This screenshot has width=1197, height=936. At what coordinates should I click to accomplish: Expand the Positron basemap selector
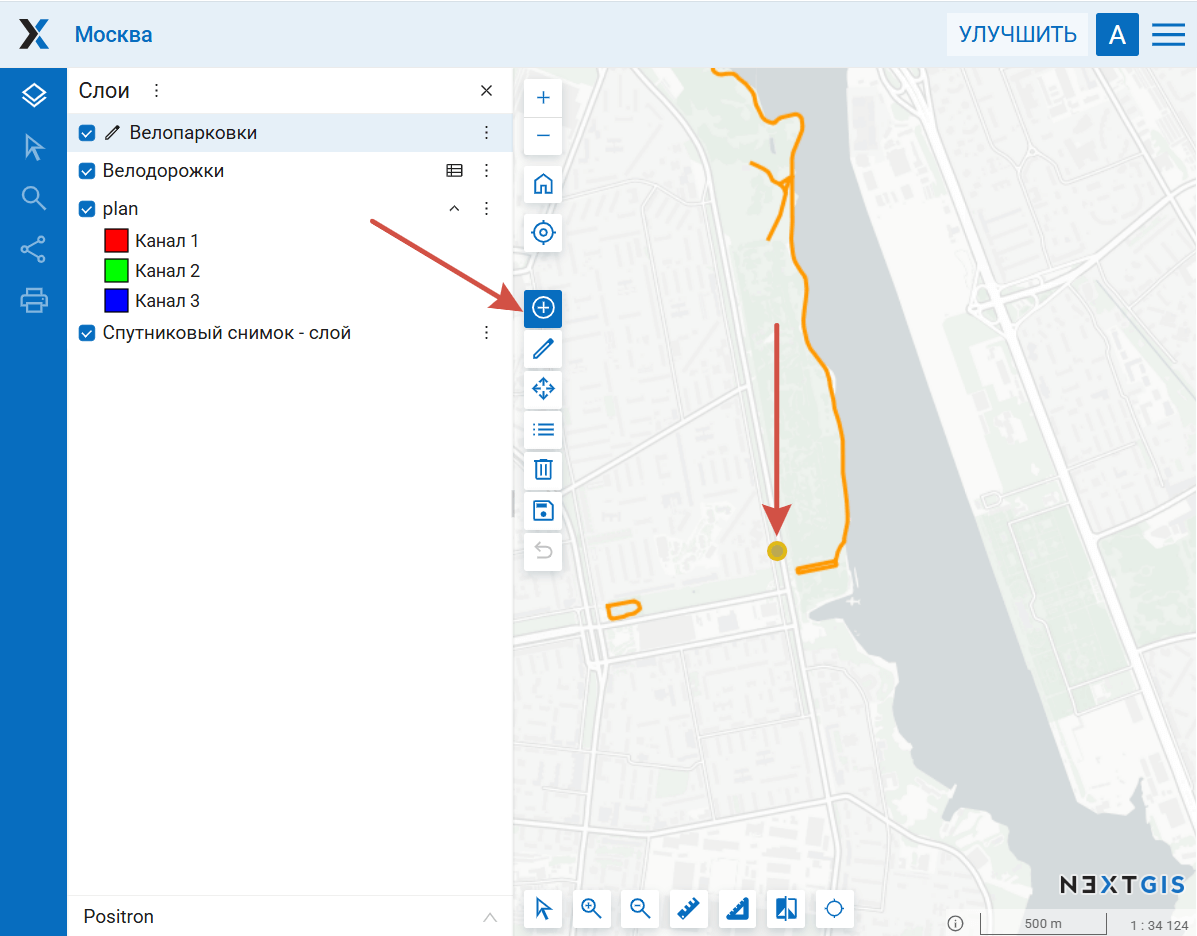coord(490,917)
